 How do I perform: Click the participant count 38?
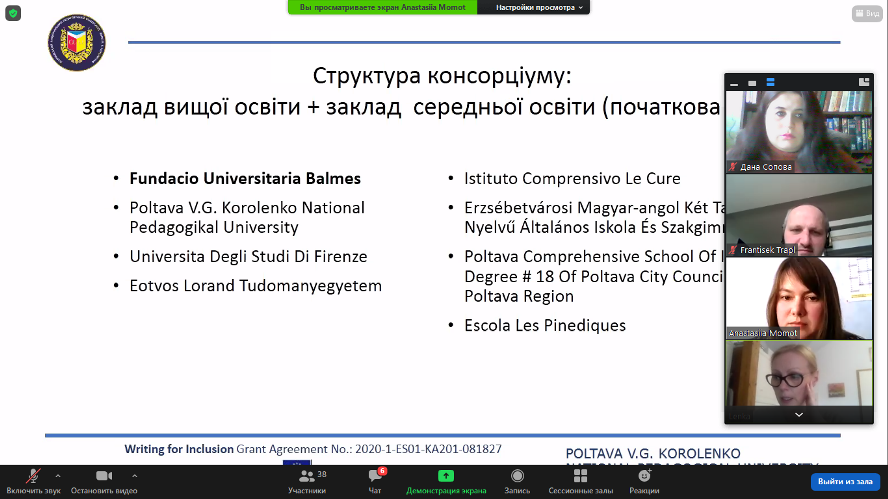[x=322, y=474]
